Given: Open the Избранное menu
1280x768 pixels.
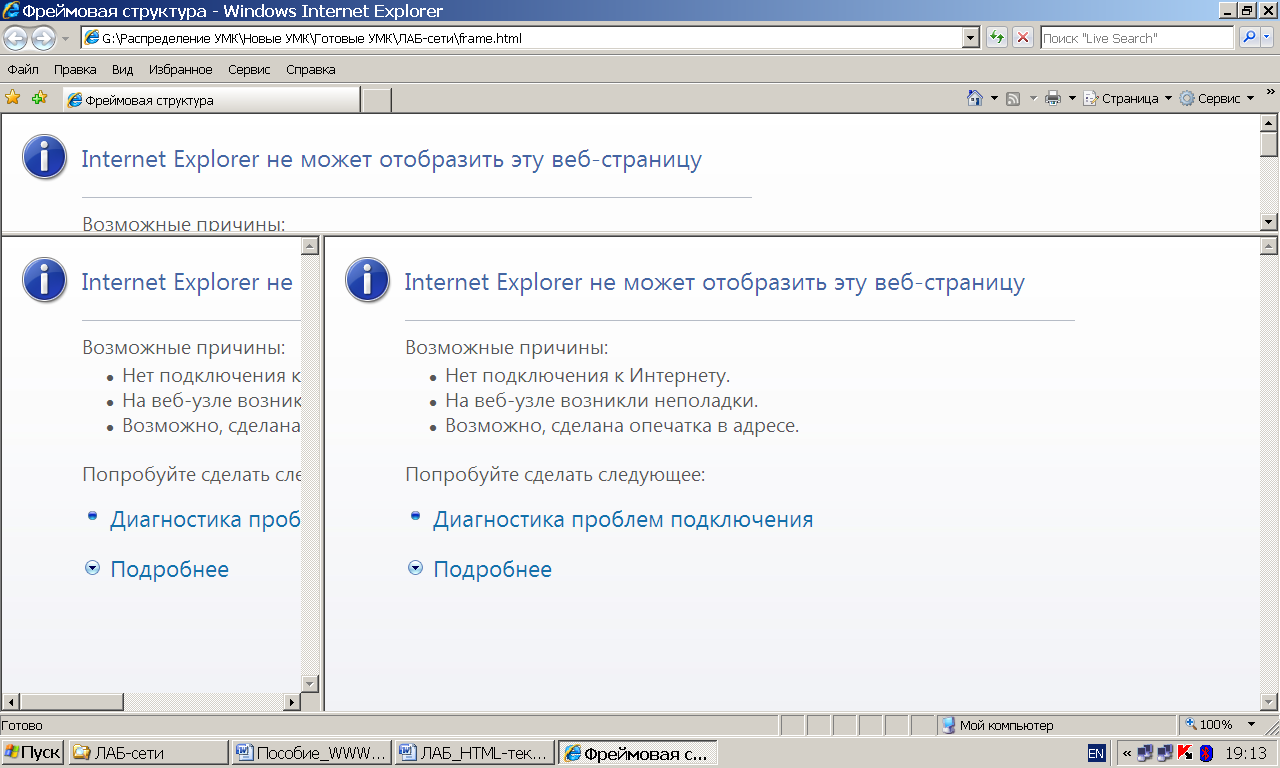Looking at the screenshot, I should click(180, 69).
